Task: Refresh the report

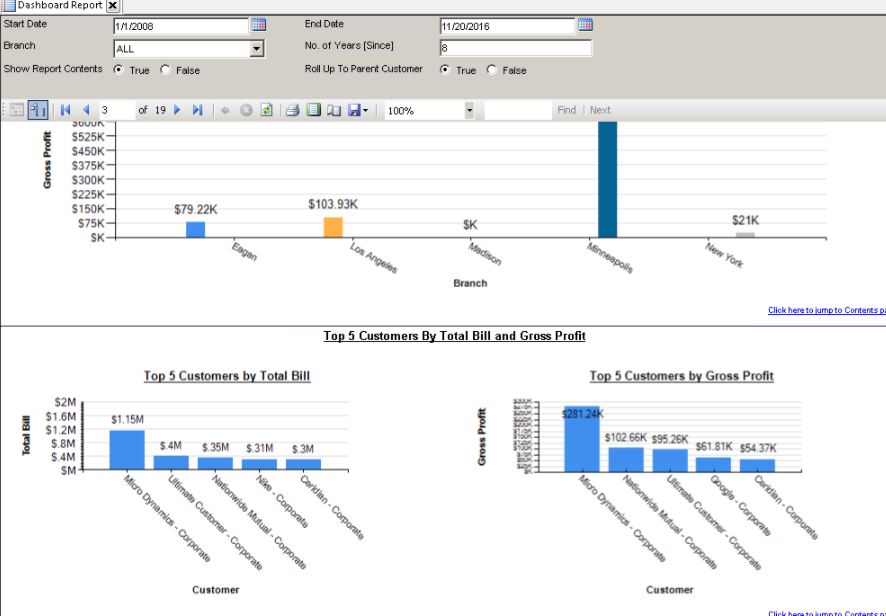Action: (266, 110)
